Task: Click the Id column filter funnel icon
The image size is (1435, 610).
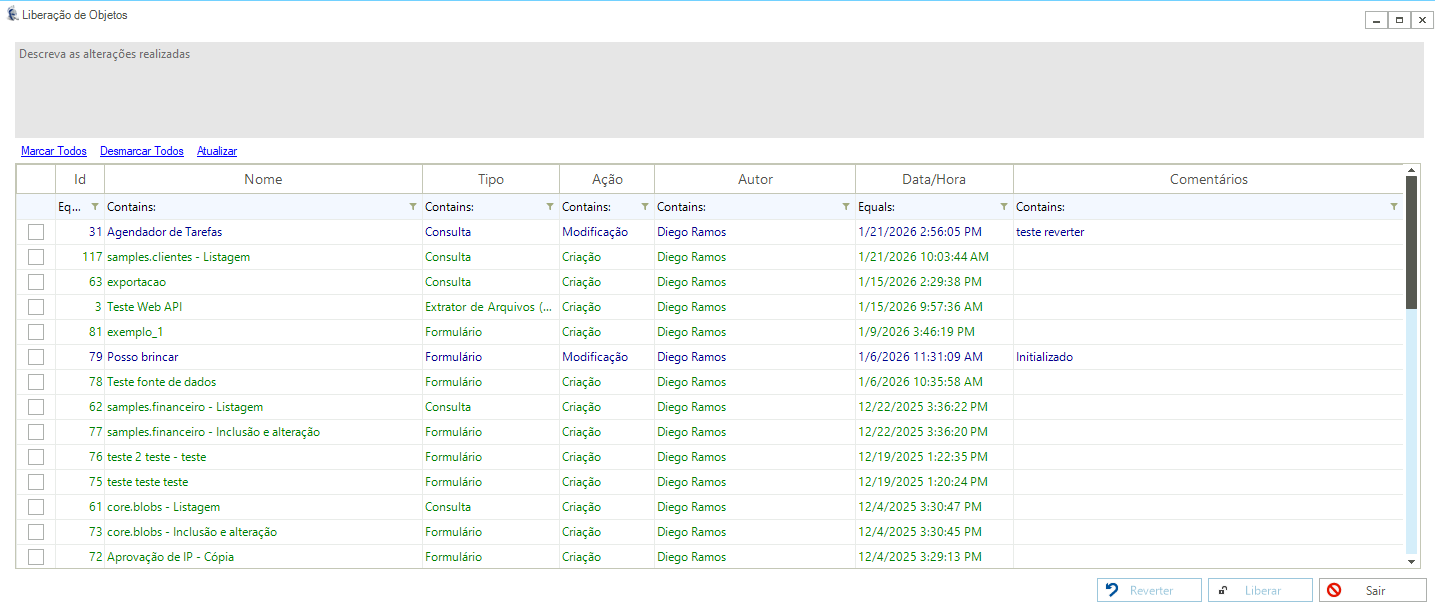Action: pos(95,207)
